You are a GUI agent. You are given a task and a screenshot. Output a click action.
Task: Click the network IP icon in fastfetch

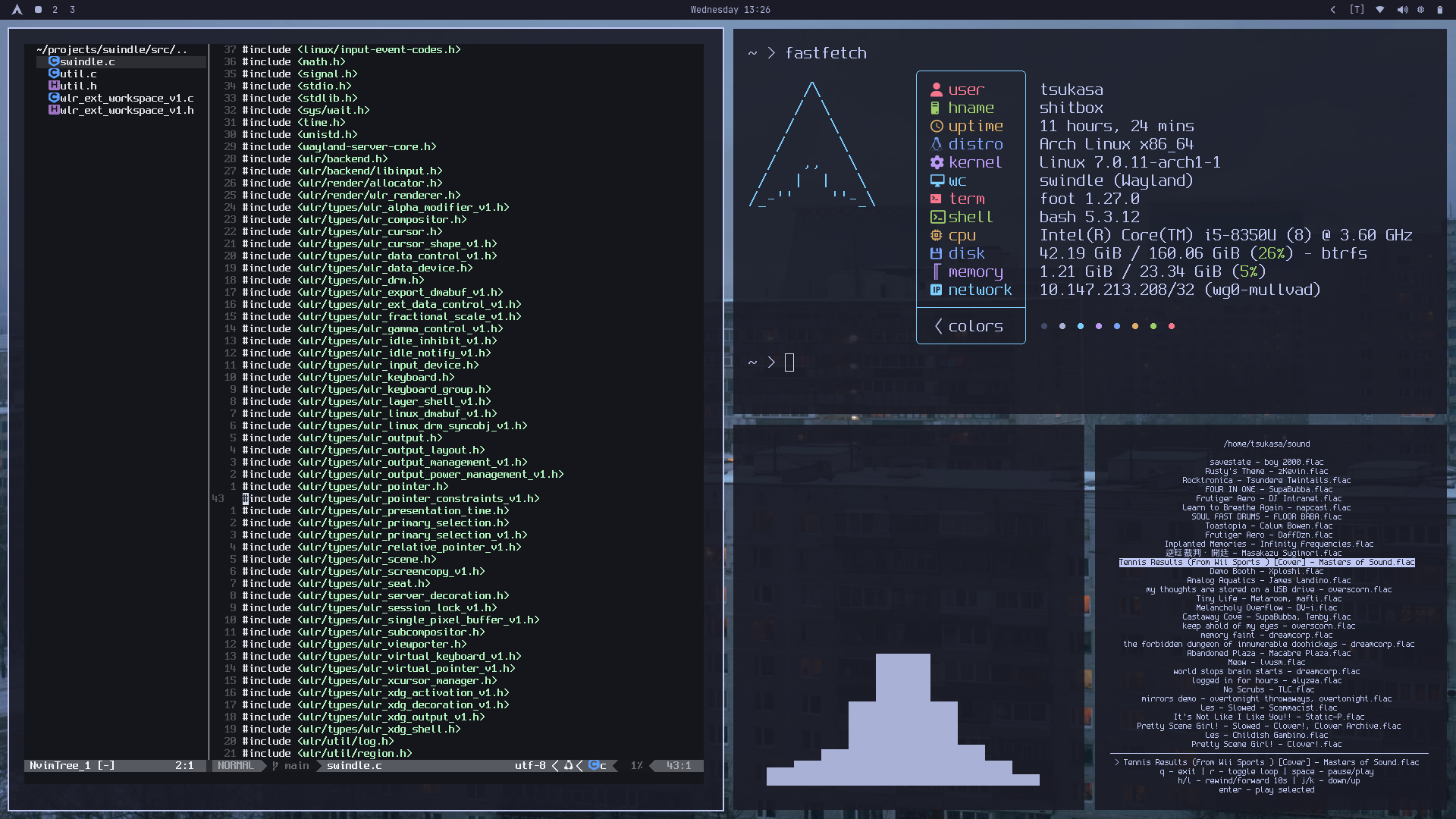point(937,290)
